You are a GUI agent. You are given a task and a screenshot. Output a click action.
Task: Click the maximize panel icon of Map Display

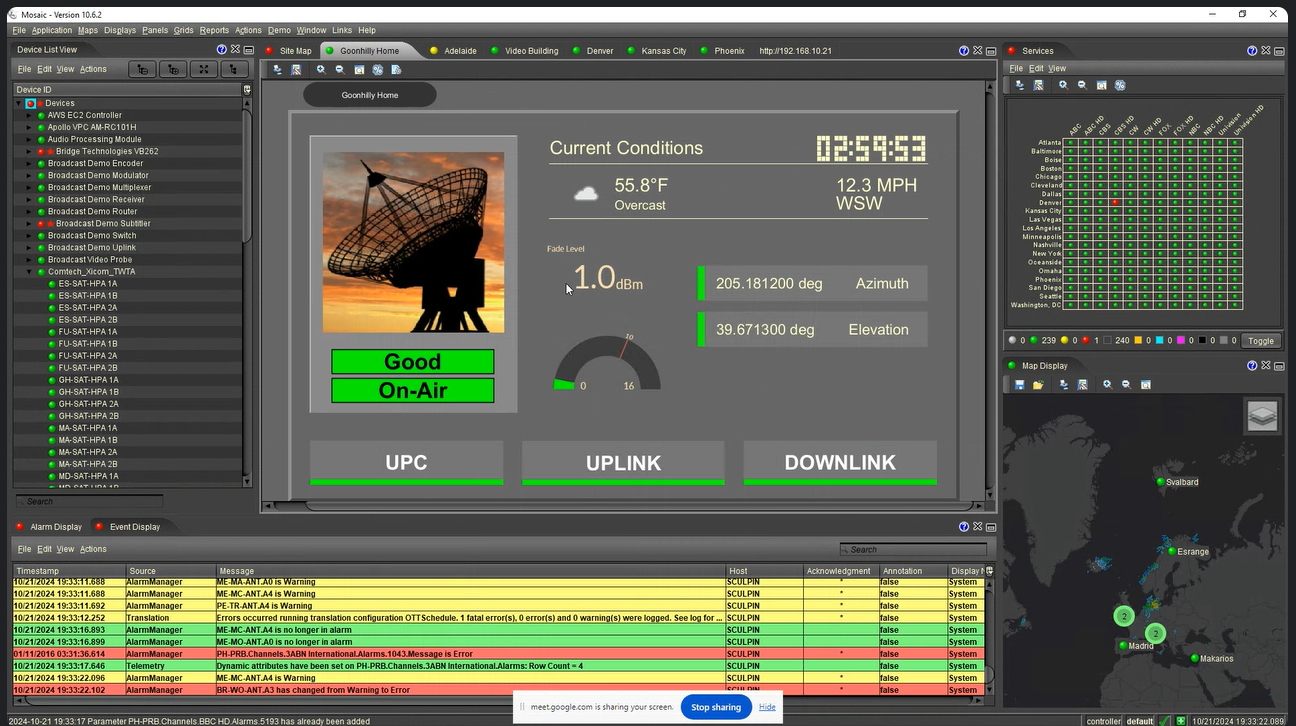click(x=1279, y=366)
